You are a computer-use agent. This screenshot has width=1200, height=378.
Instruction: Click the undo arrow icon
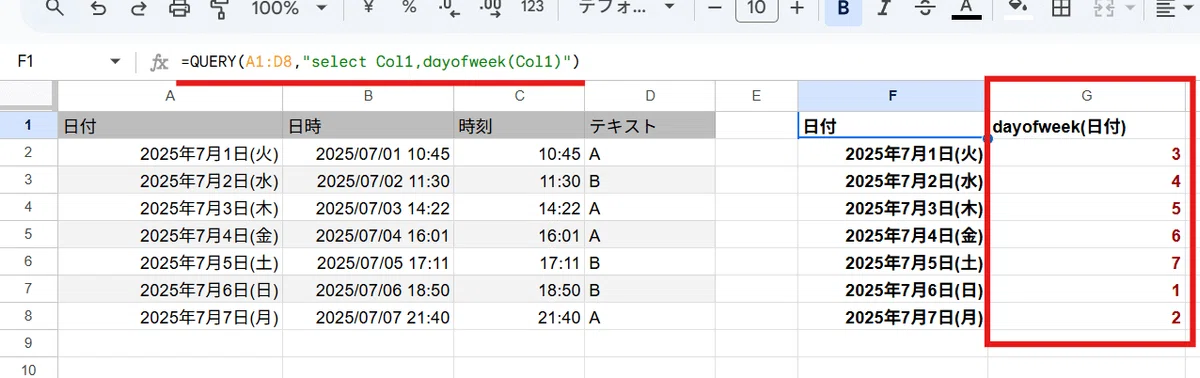click(99, 8)
